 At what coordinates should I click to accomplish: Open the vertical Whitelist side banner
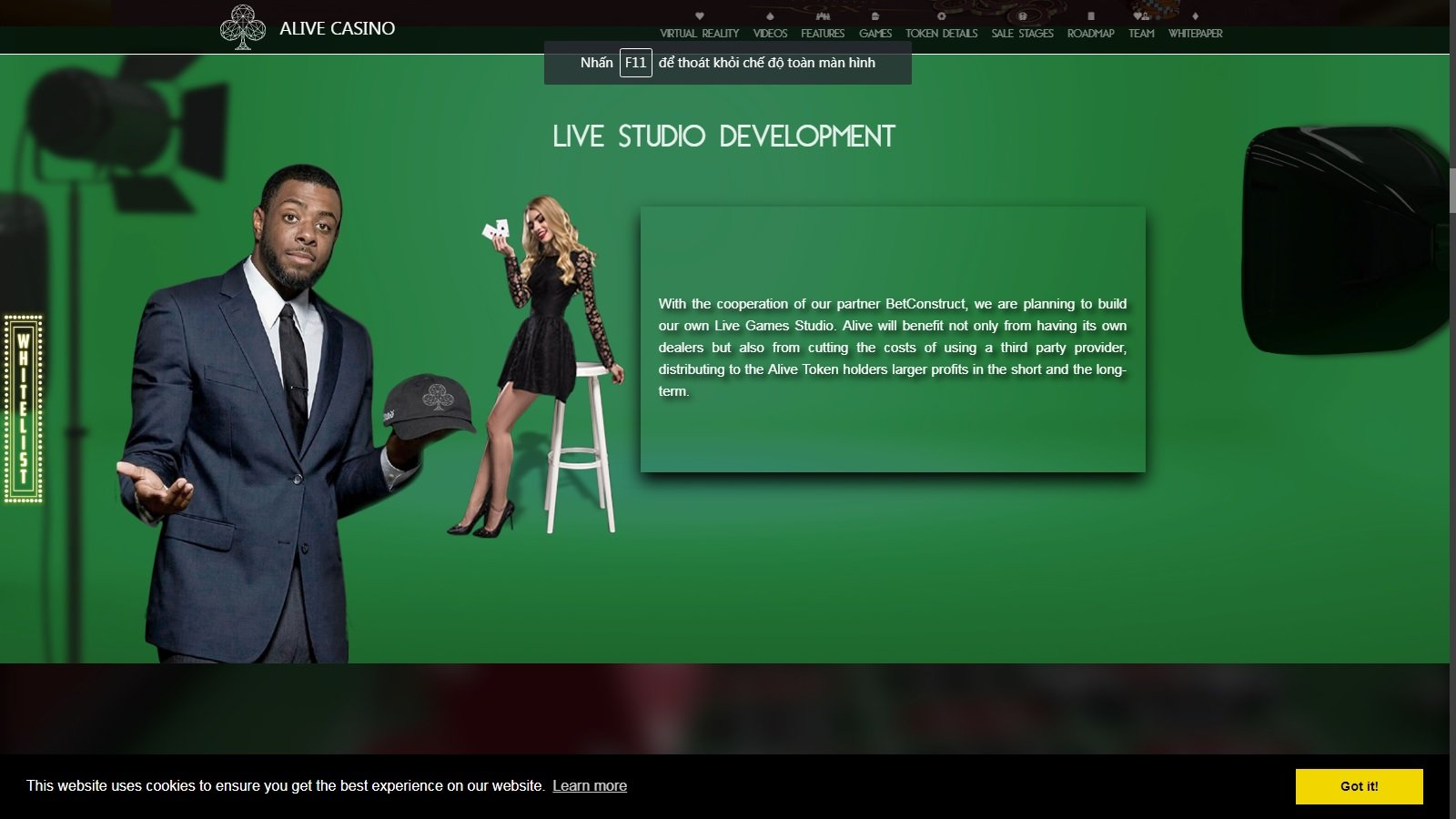point(24,409)
